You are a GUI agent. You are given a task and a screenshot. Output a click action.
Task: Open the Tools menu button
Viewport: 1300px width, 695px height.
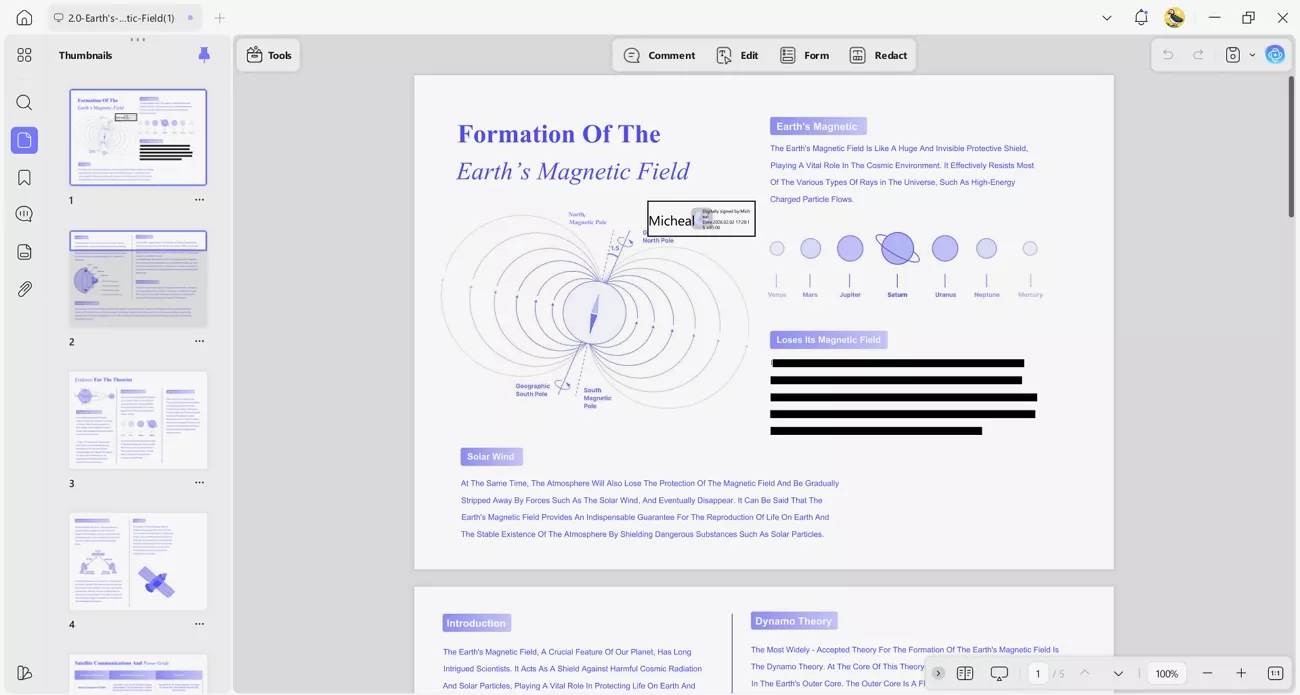pyautogui.click(x=268, y=55)
